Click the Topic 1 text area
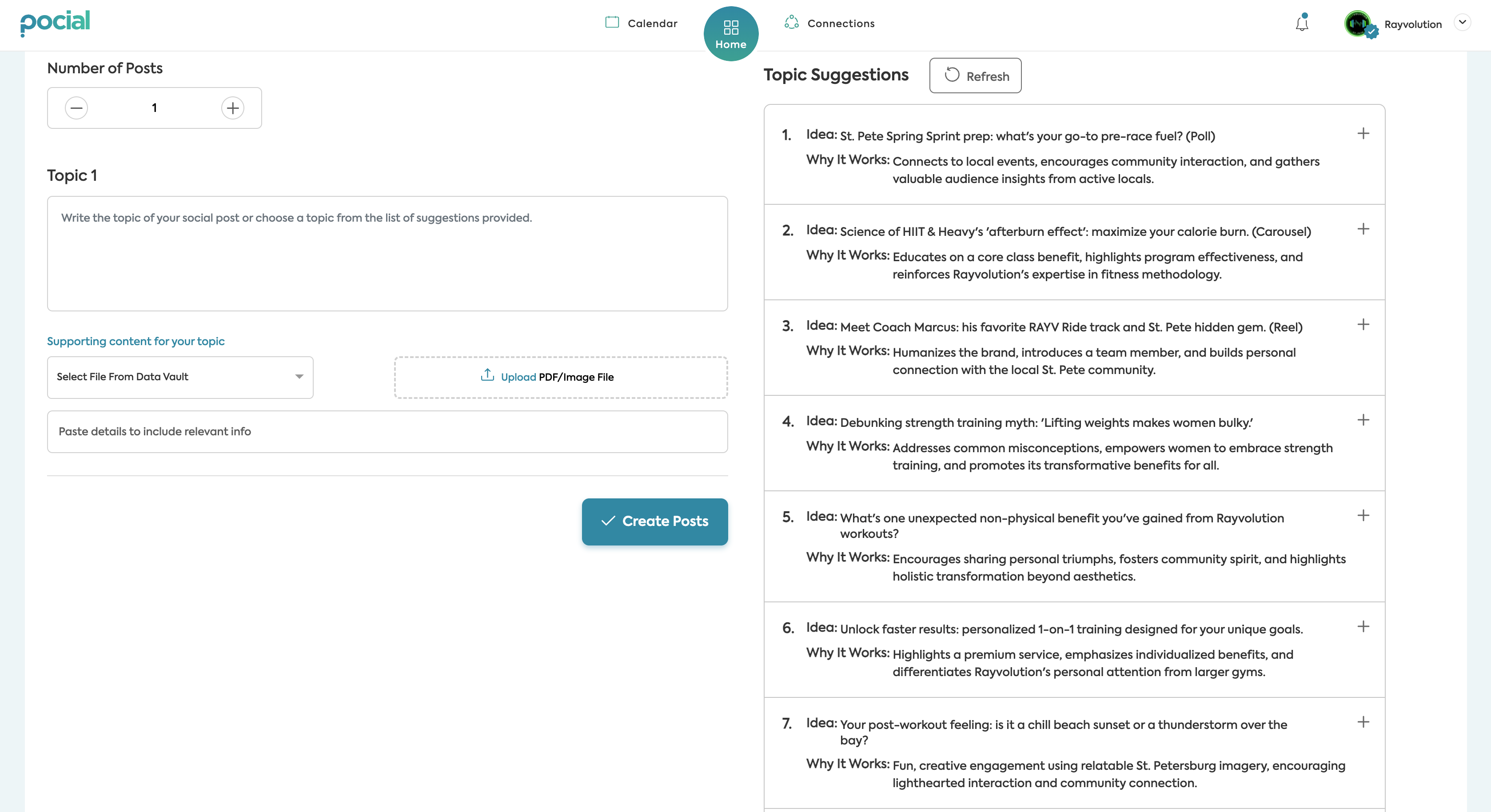1491x812 pixels. coord(387,254)
